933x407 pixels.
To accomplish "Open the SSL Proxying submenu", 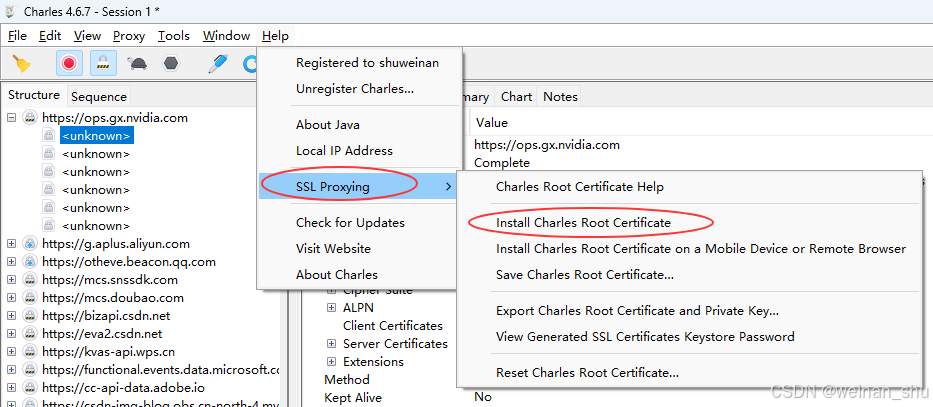I will point(359,186).
